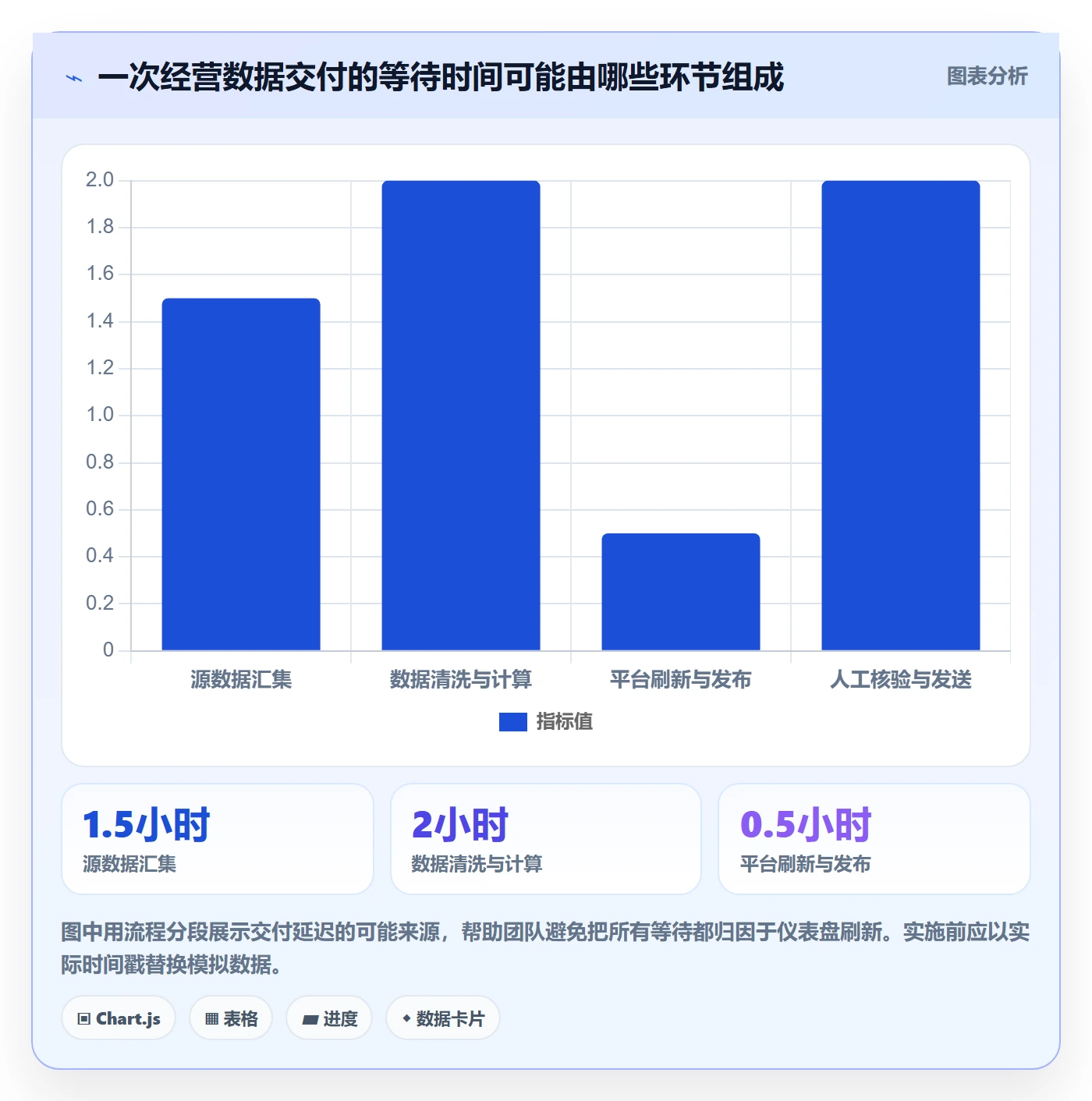1092x1101 pixels.
Task: Open the 0.5小时 平台刷新与发布 stat card
Action: coord(874,839)
